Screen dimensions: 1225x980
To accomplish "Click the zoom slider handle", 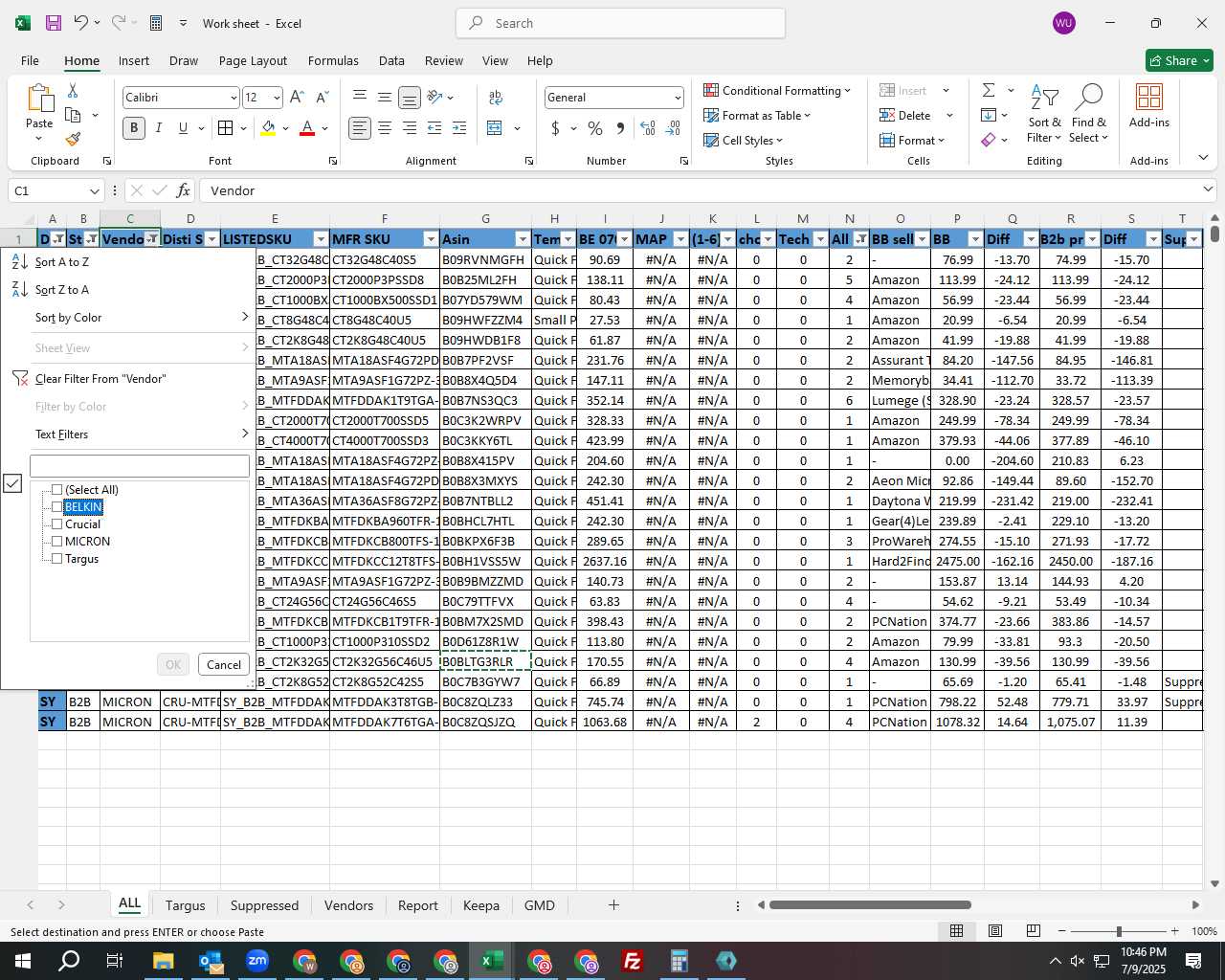I will 1118,931.
